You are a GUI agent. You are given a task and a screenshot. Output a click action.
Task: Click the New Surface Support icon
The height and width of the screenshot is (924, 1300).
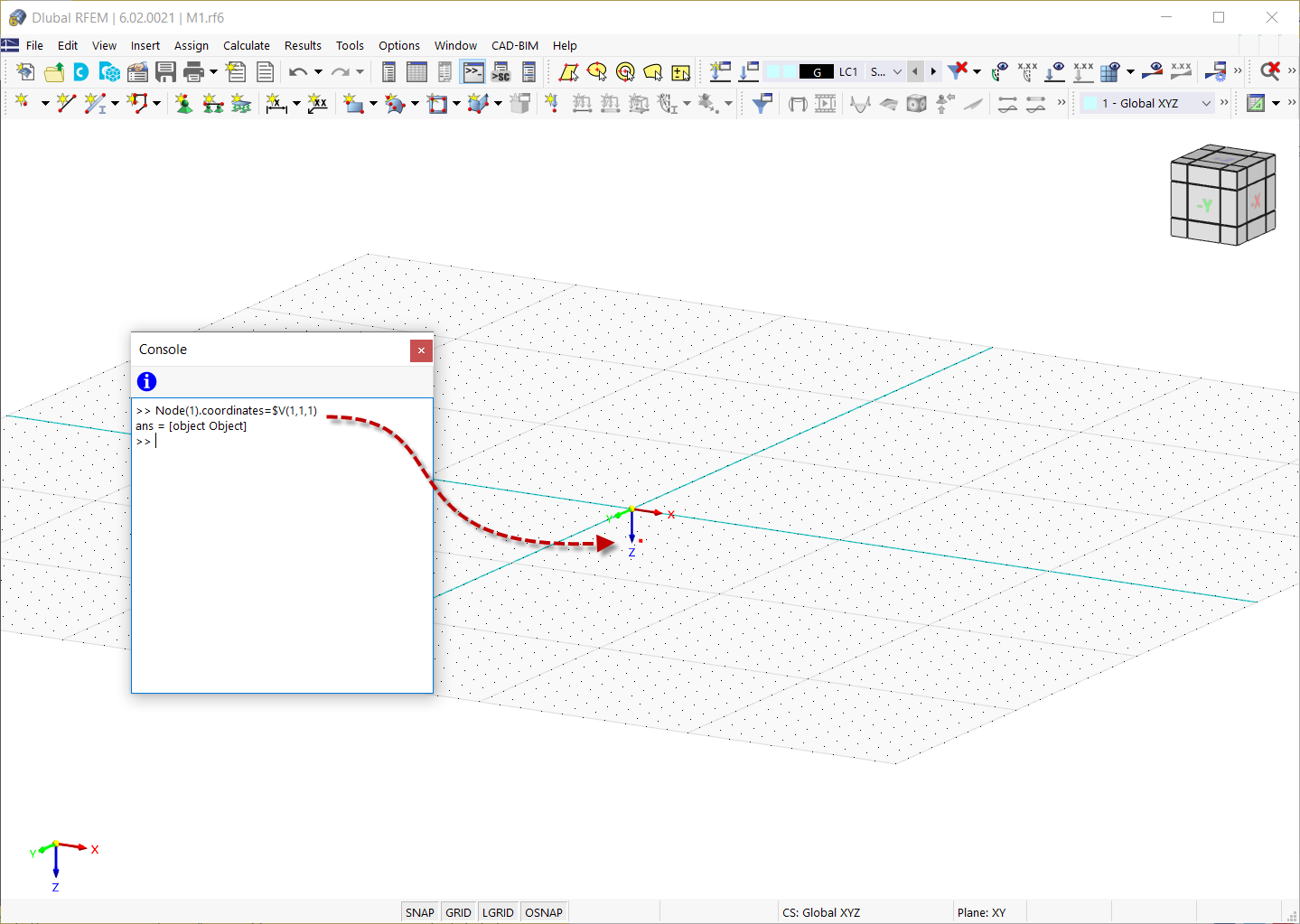(240, 104)
